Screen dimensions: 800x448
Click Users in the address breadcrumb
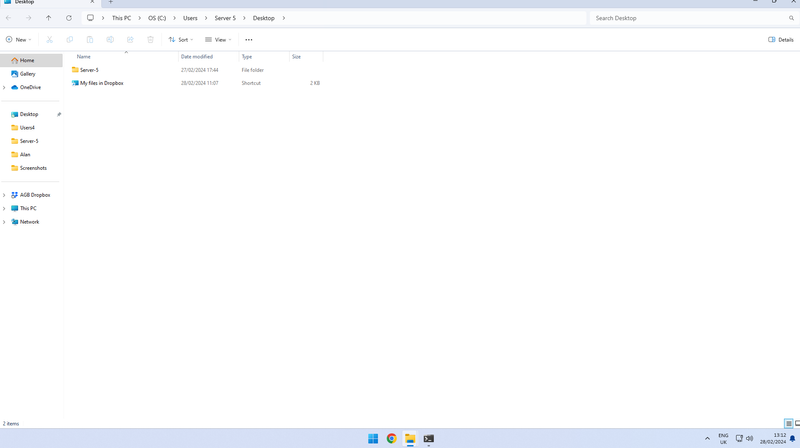190,18
